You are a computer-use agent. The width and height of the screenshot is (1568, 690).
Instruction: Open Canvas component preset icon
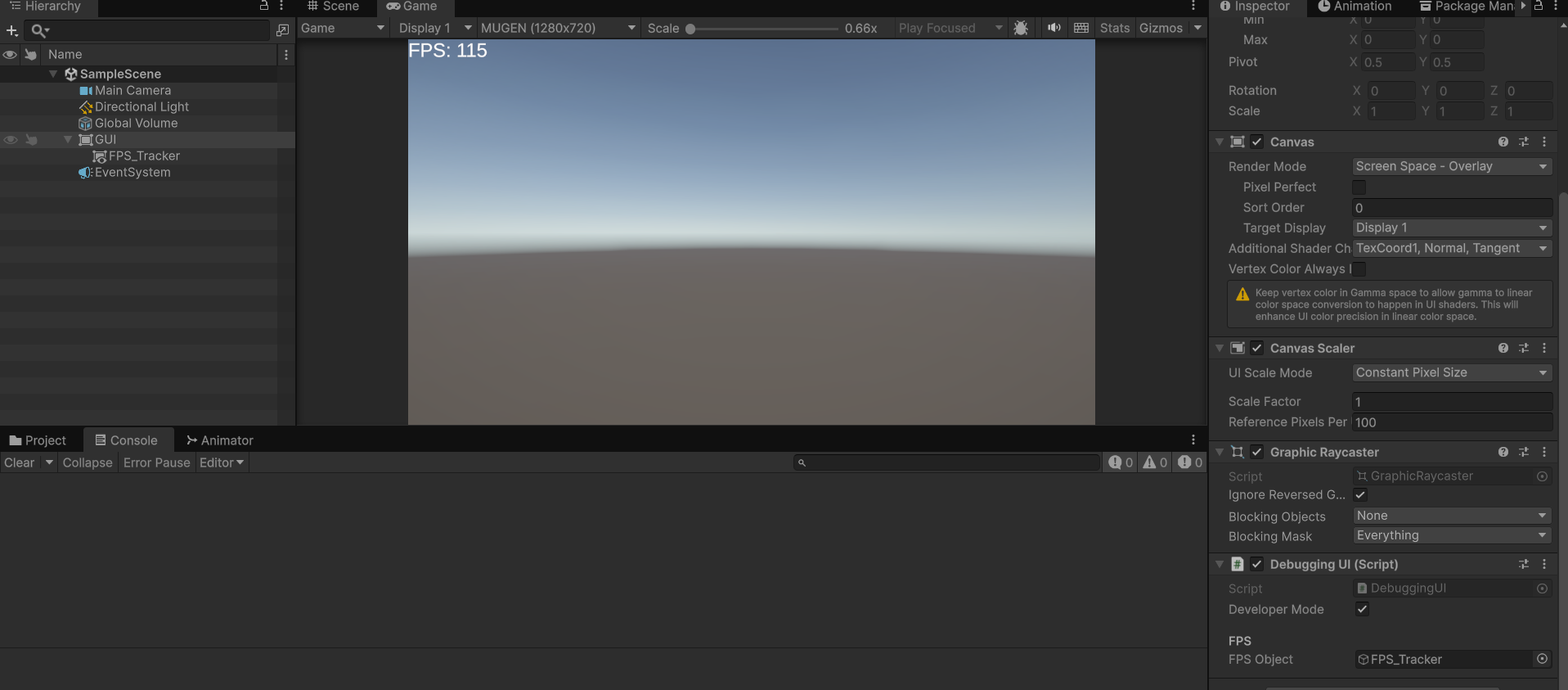pyautogui.click(x=1524, y=142)
